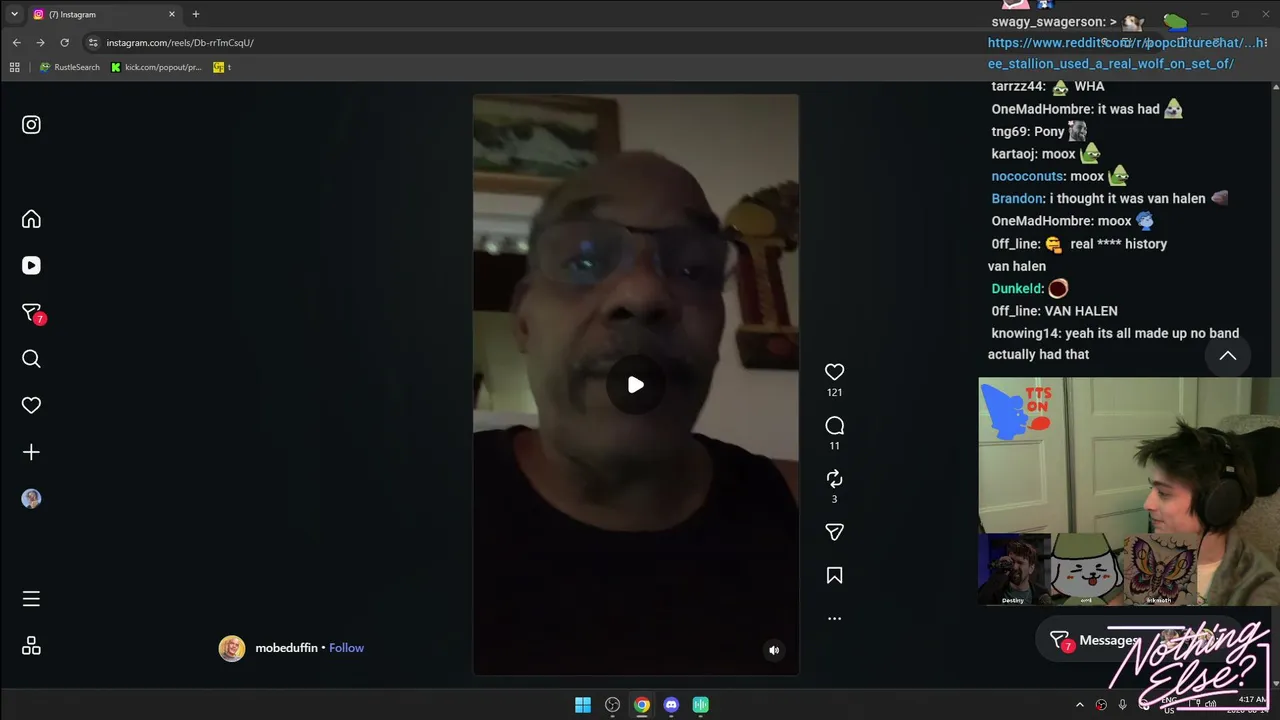Follow the mobeduffin account
Viewport: 1280px width, 720px height.
[346, 648]
